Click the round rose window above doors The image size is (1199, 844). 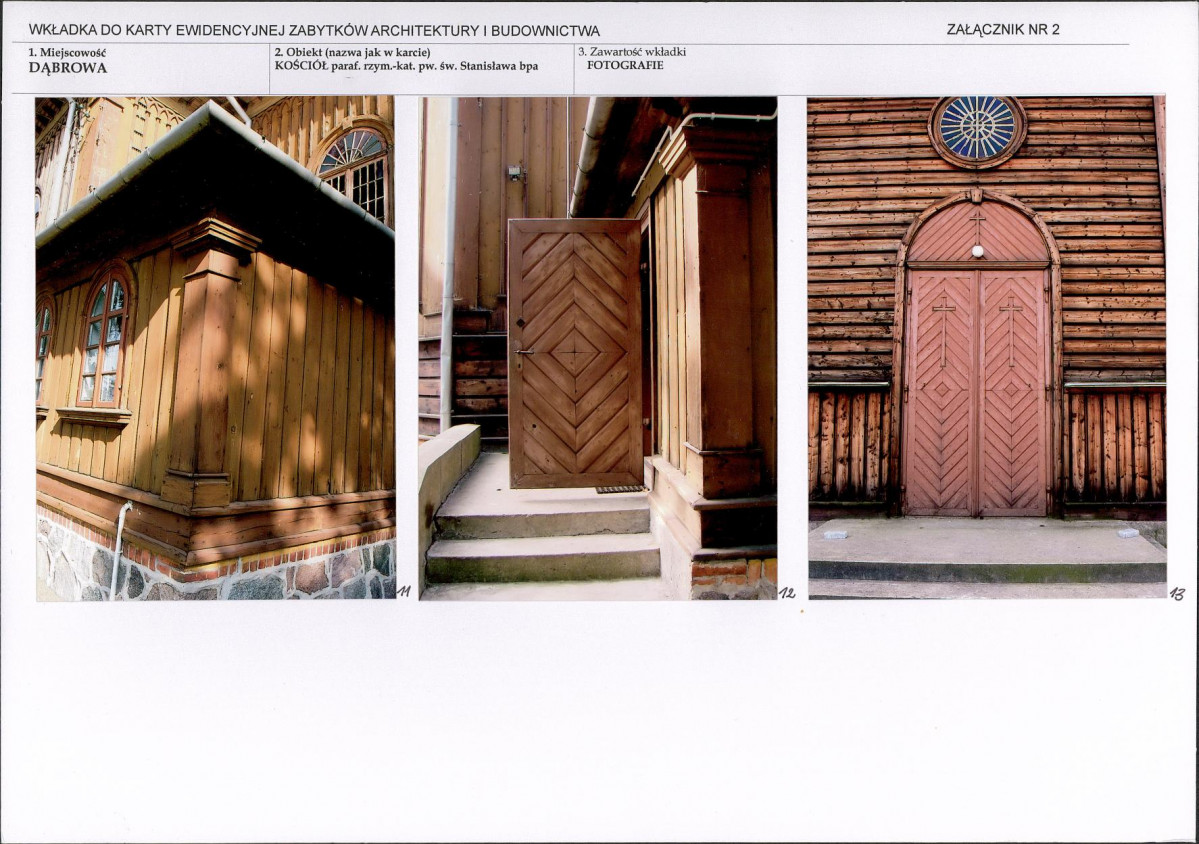[977, 128]
